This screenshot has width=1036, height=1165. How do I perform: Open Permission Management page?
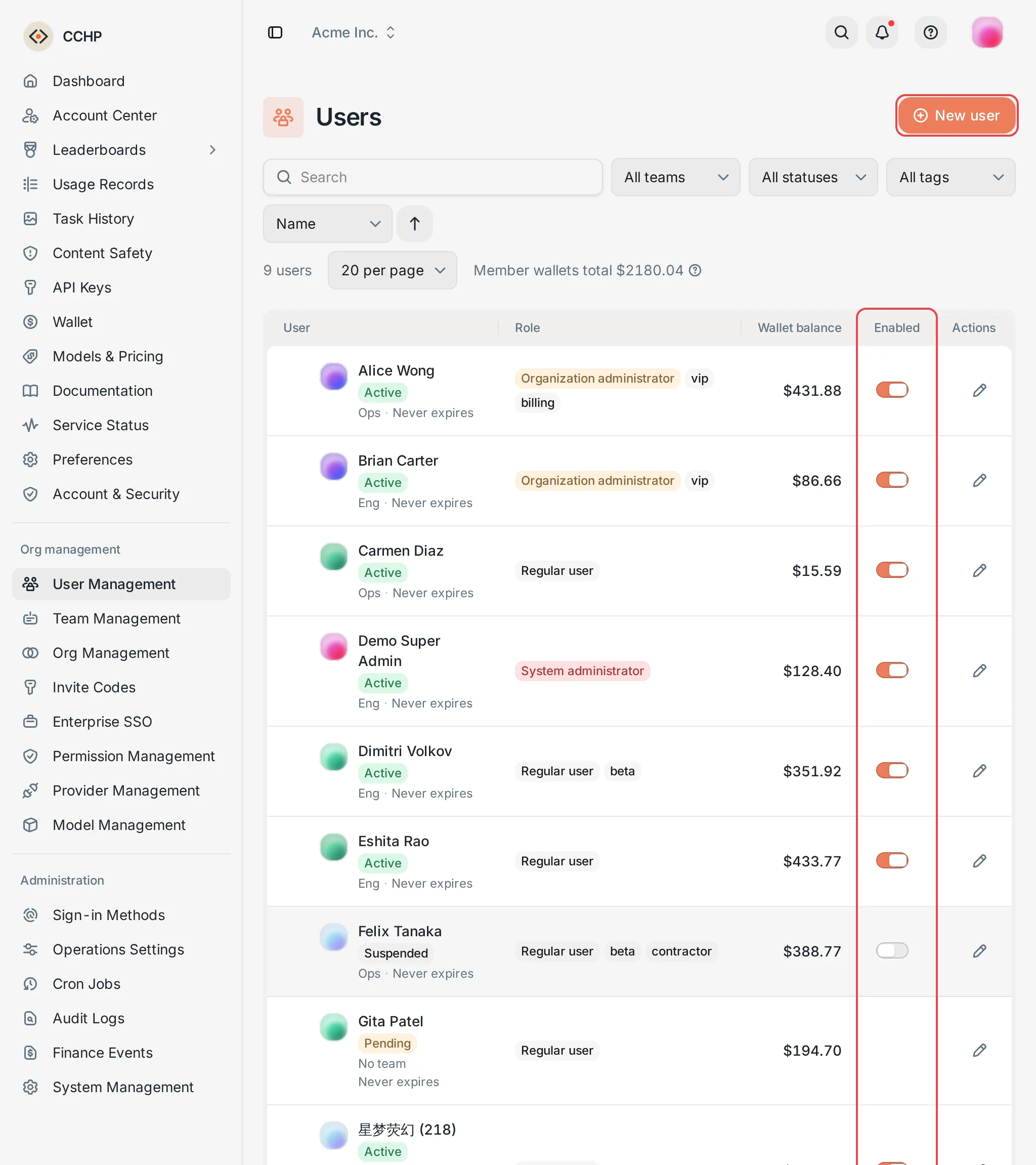121,756
